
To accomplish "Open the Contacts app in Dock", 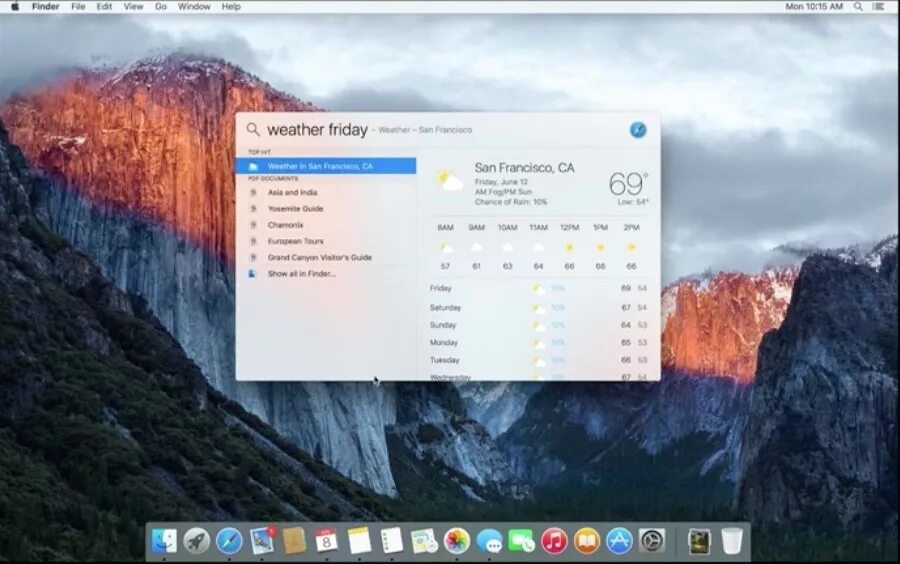I will click(294, 540).
